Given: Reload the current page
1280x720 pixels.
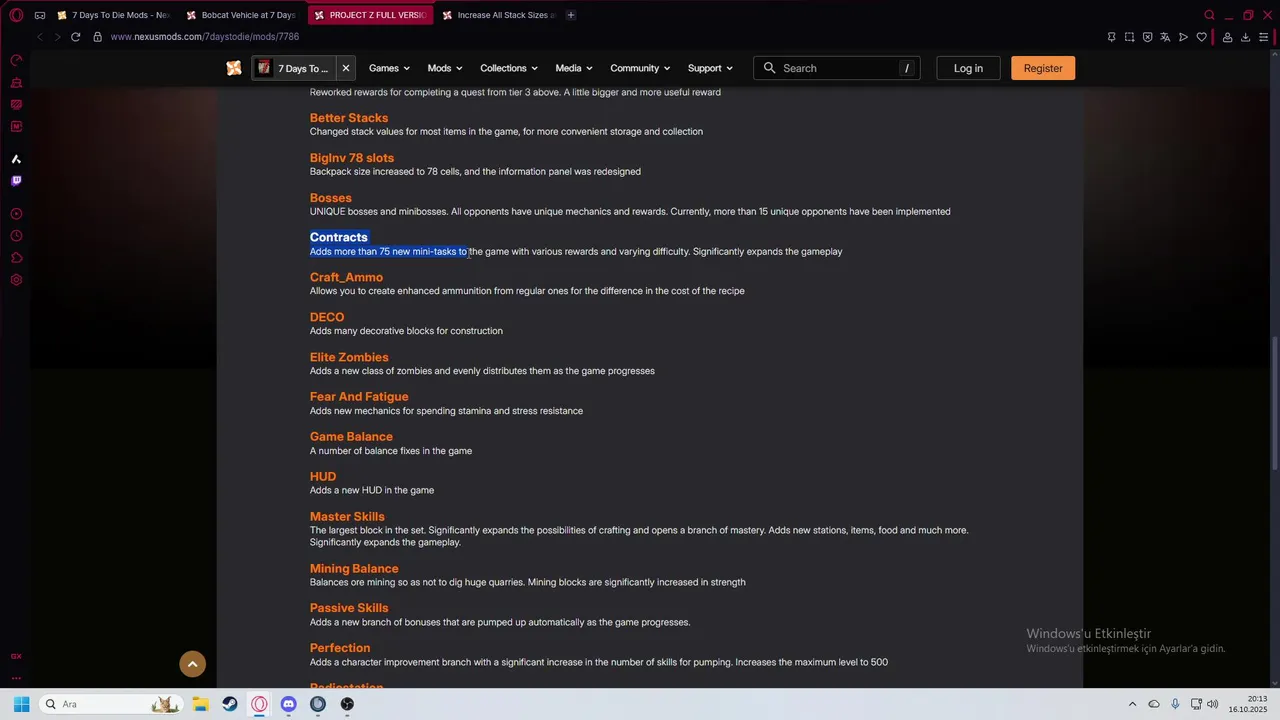Looking at the screenshot, I should tap(75, 37).
